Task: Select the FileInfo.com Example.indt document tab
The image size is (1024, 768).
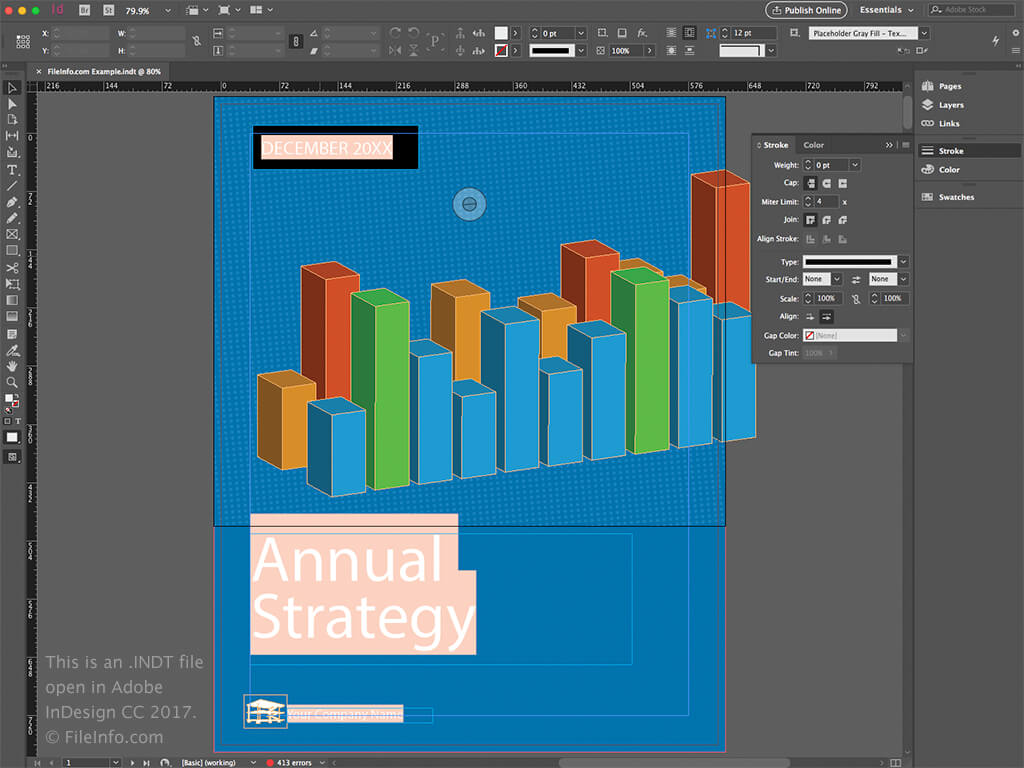Action: point(104,71)
